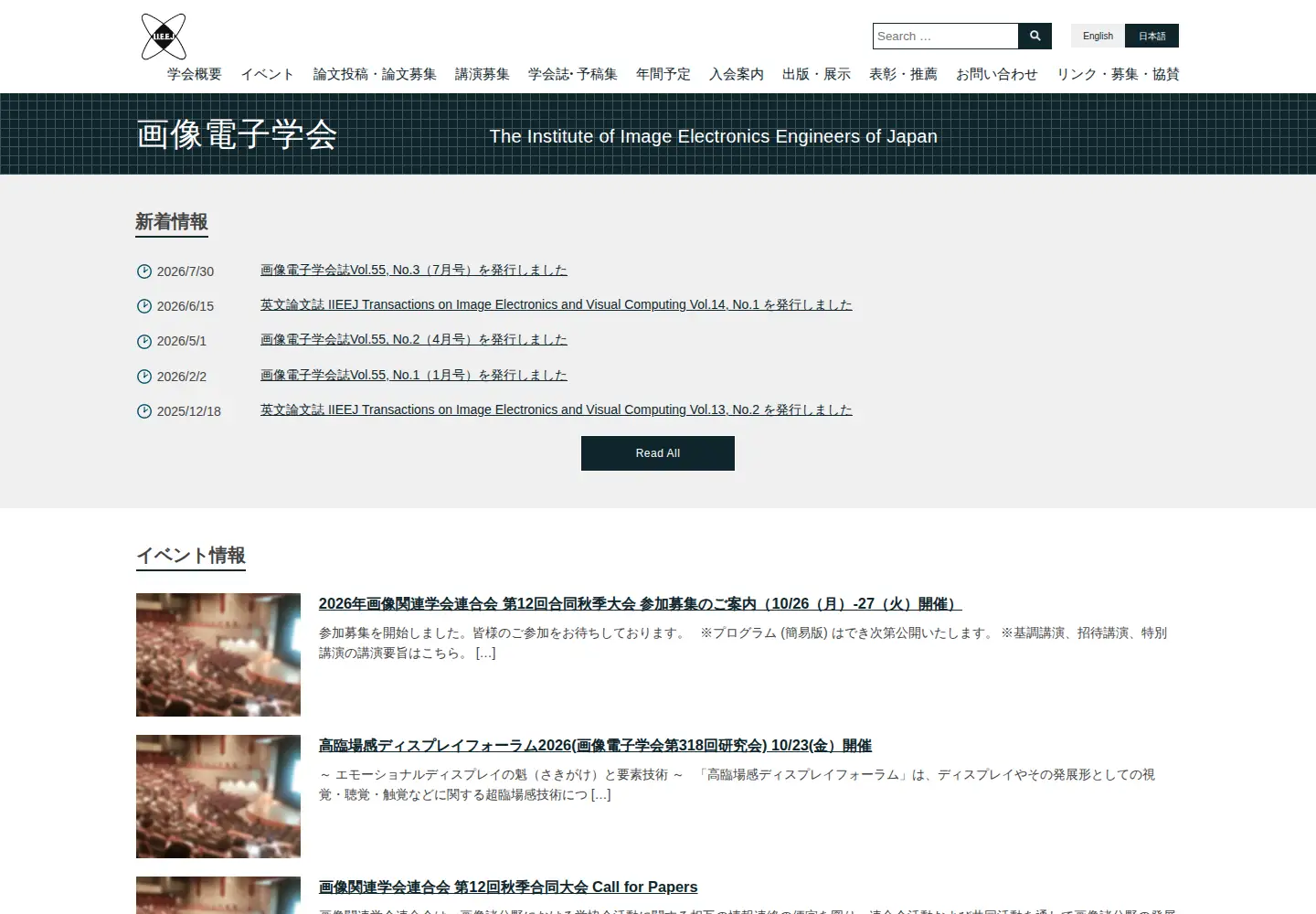
Task: Open 第12回合同秋季大会 参加募集 event link
Action: click(640, 603)
